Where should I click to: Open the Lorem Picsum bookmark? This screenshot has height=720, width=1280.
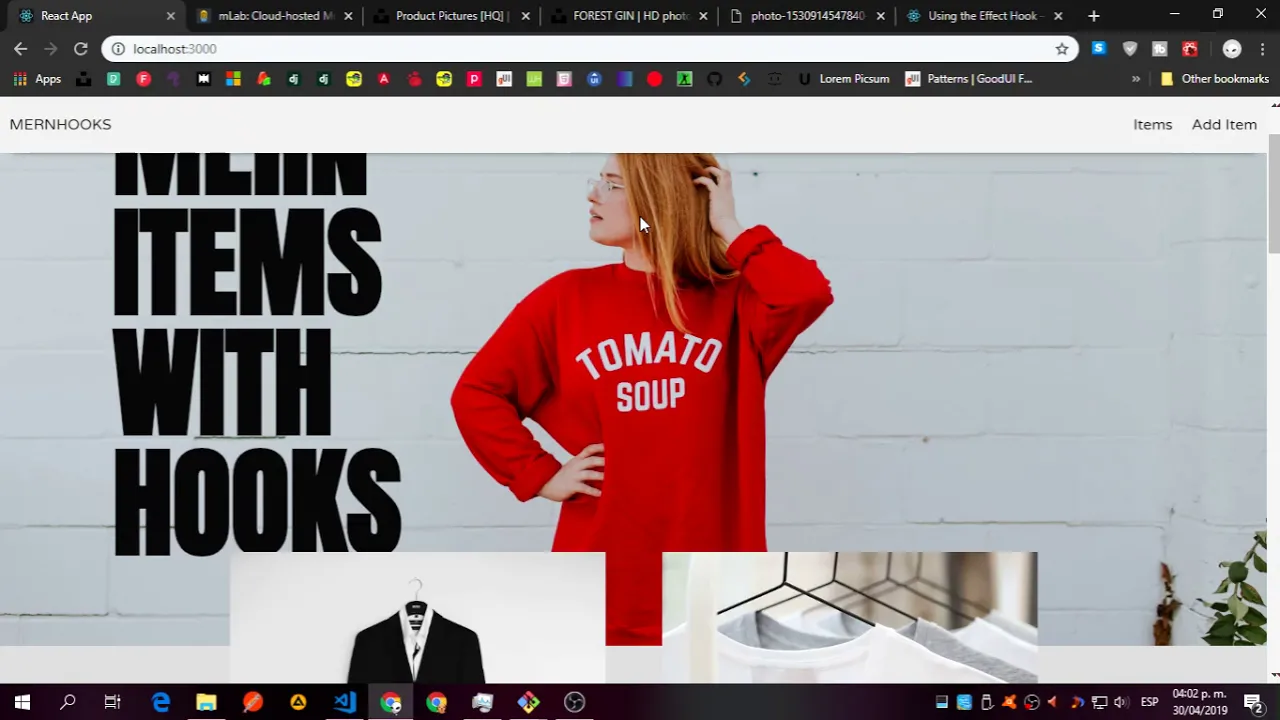coord(843,78)
